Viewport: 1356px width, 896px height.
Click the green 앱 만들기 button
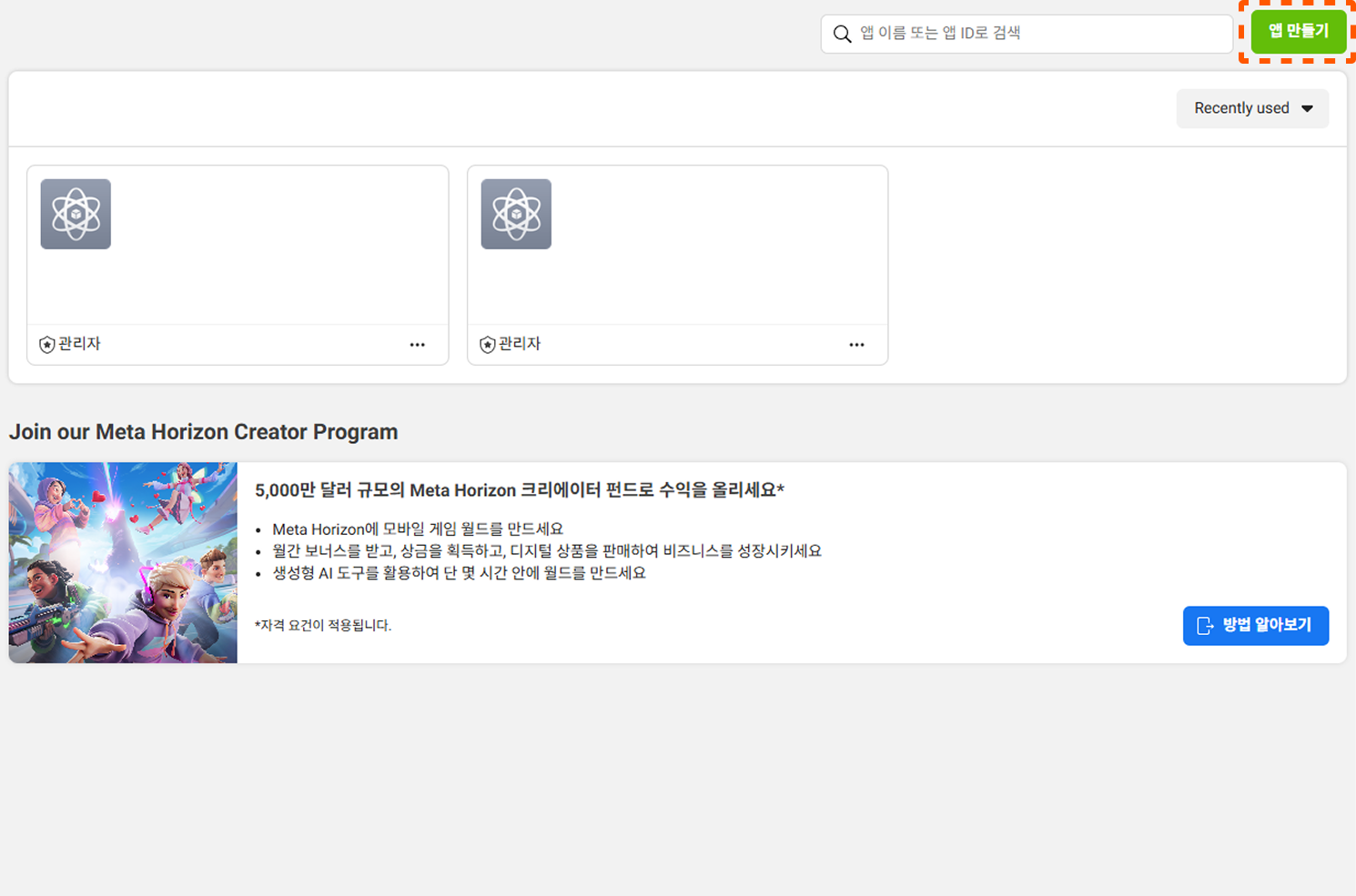1298,32
